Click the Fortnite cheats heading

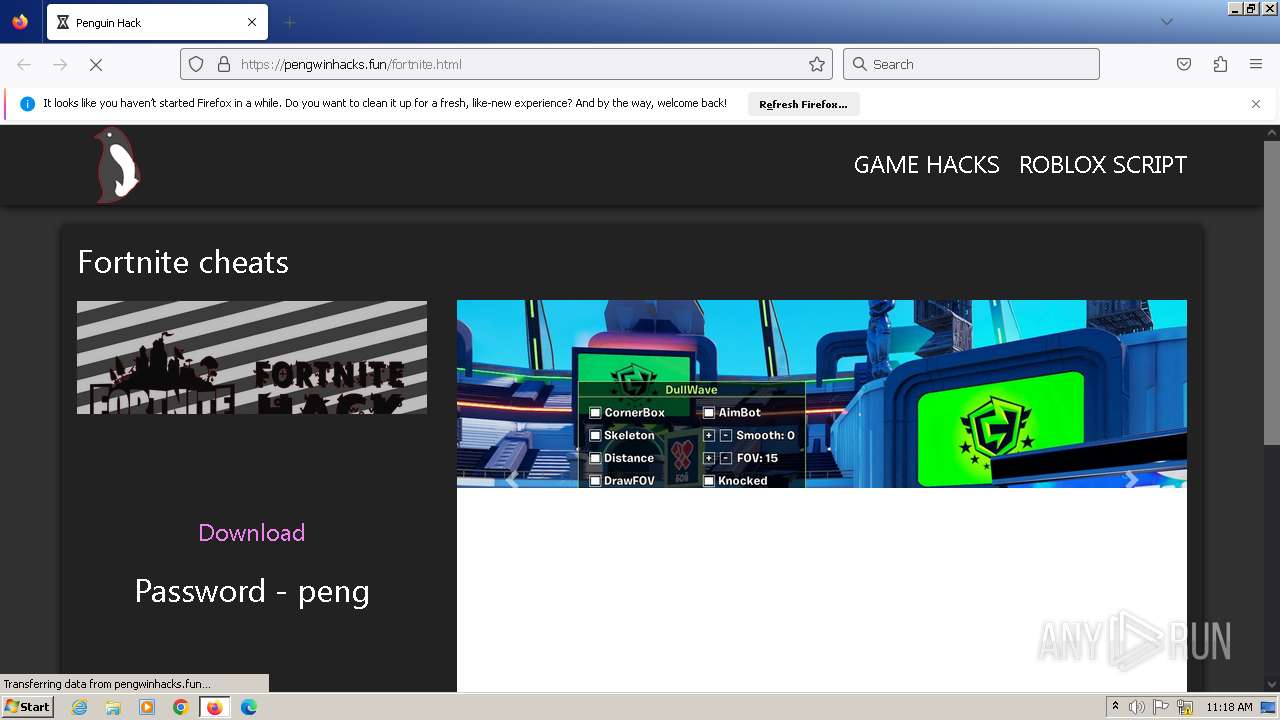coord(183,262)
